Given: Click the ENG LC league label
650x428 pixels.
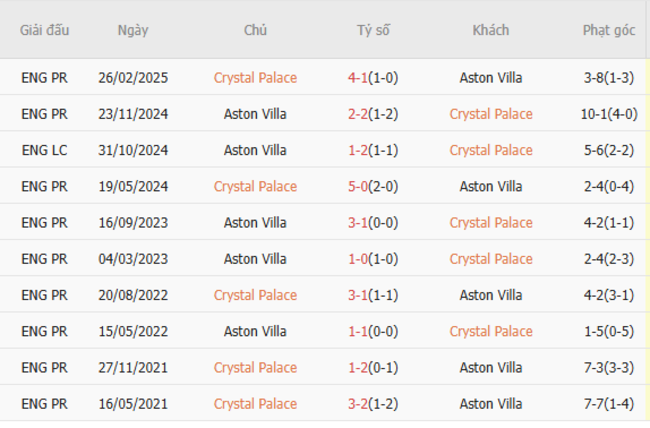Looking at the screenshot, I should [44, 150].
